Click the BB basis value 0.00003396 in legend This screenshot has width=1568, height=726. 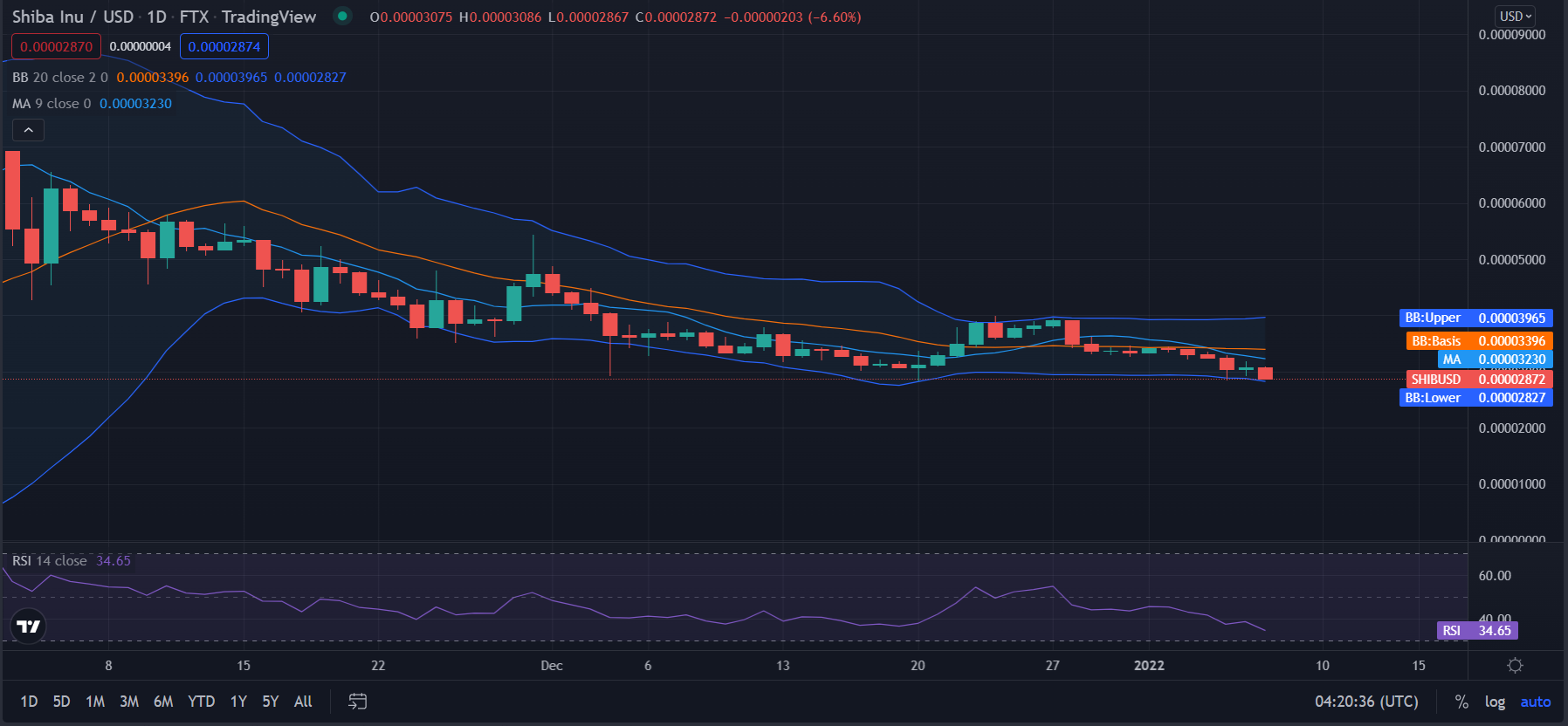pos(153,78)
